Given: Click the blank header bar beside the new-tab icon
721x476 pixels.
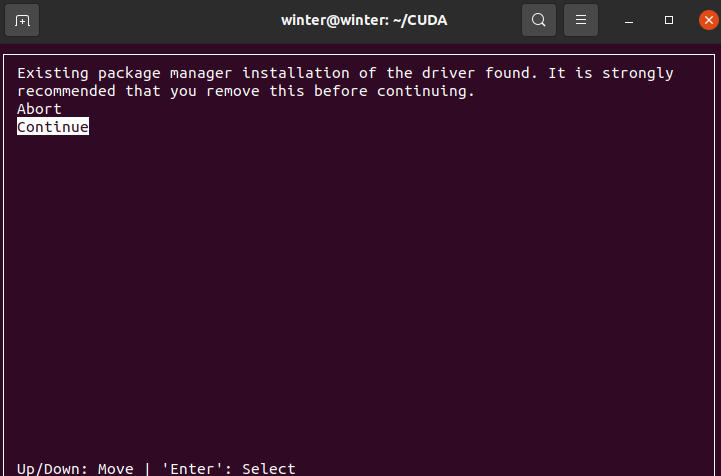Looking at the screenshot, I should coord(156,20).
